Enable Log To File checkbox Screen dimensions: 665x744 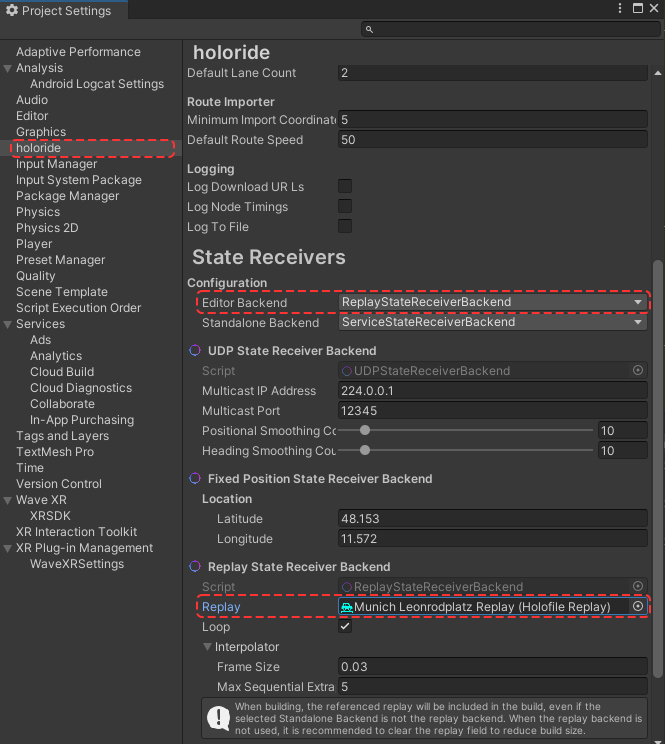345,226
